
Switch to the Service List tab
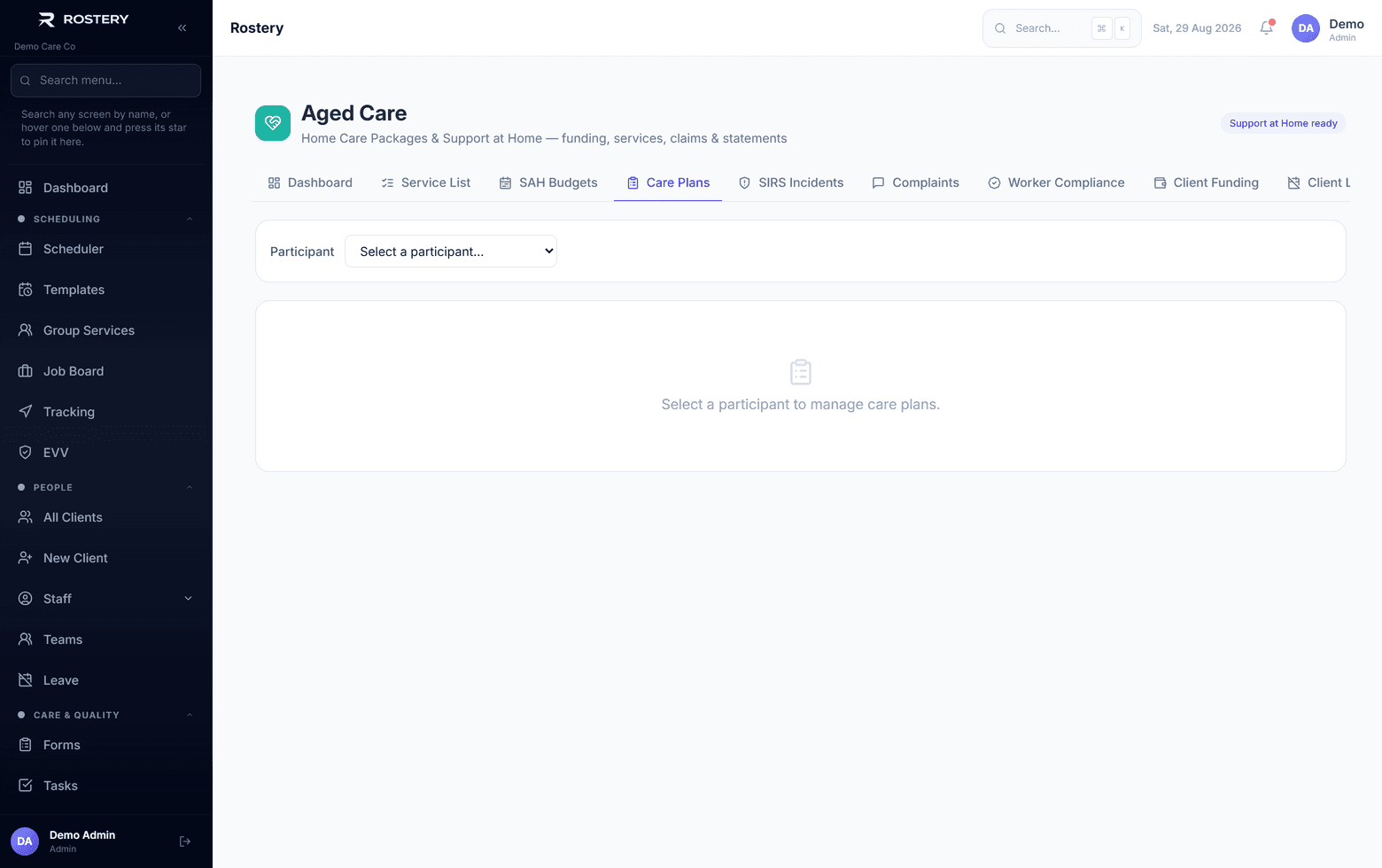[x=426, y=182]
